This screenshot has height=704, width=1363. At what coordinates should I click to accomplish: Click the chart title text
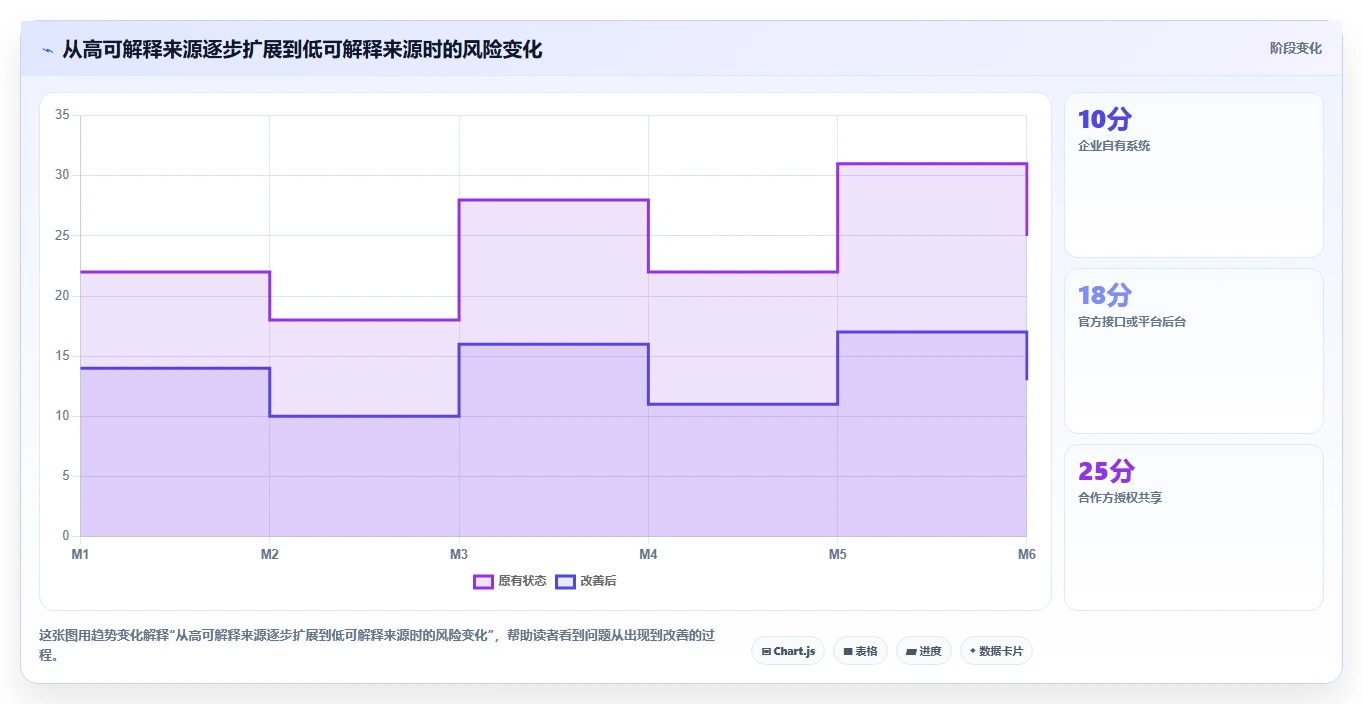coord(302,49)
